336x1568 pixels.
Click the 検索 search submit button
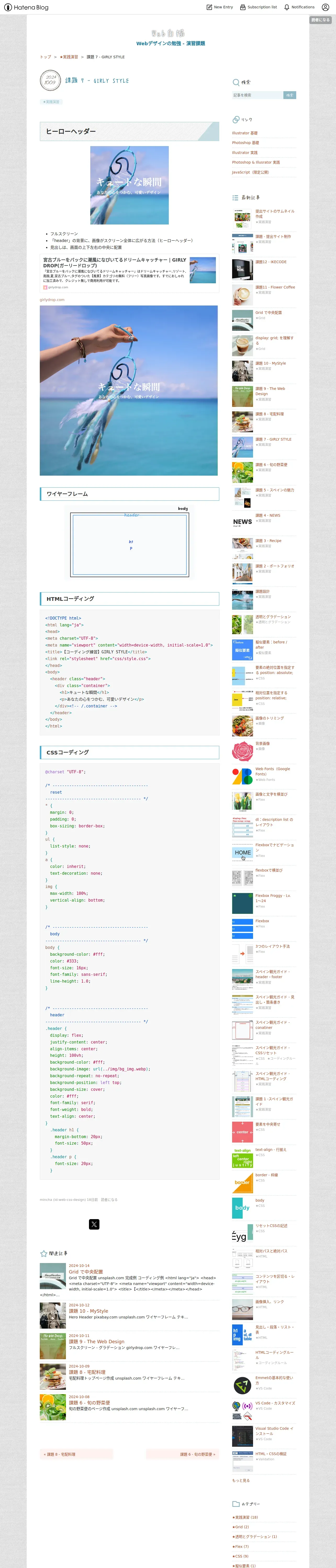[x=290, y=95]
